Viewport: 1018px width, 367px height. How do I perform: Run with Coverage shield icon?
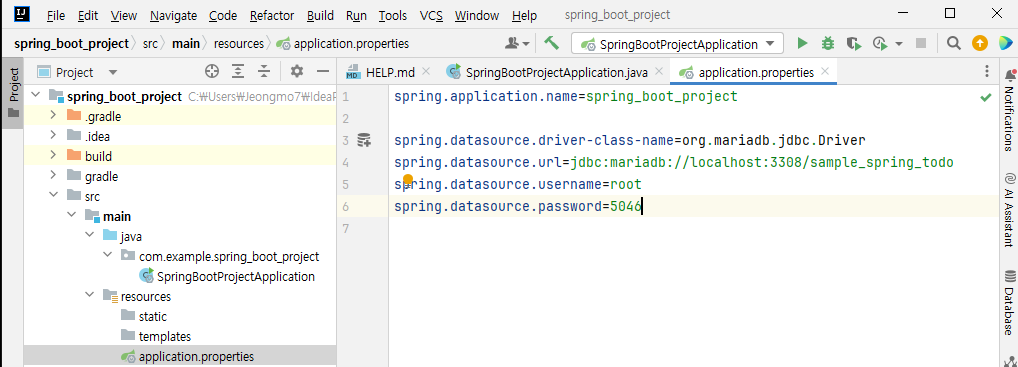[854, 44]
